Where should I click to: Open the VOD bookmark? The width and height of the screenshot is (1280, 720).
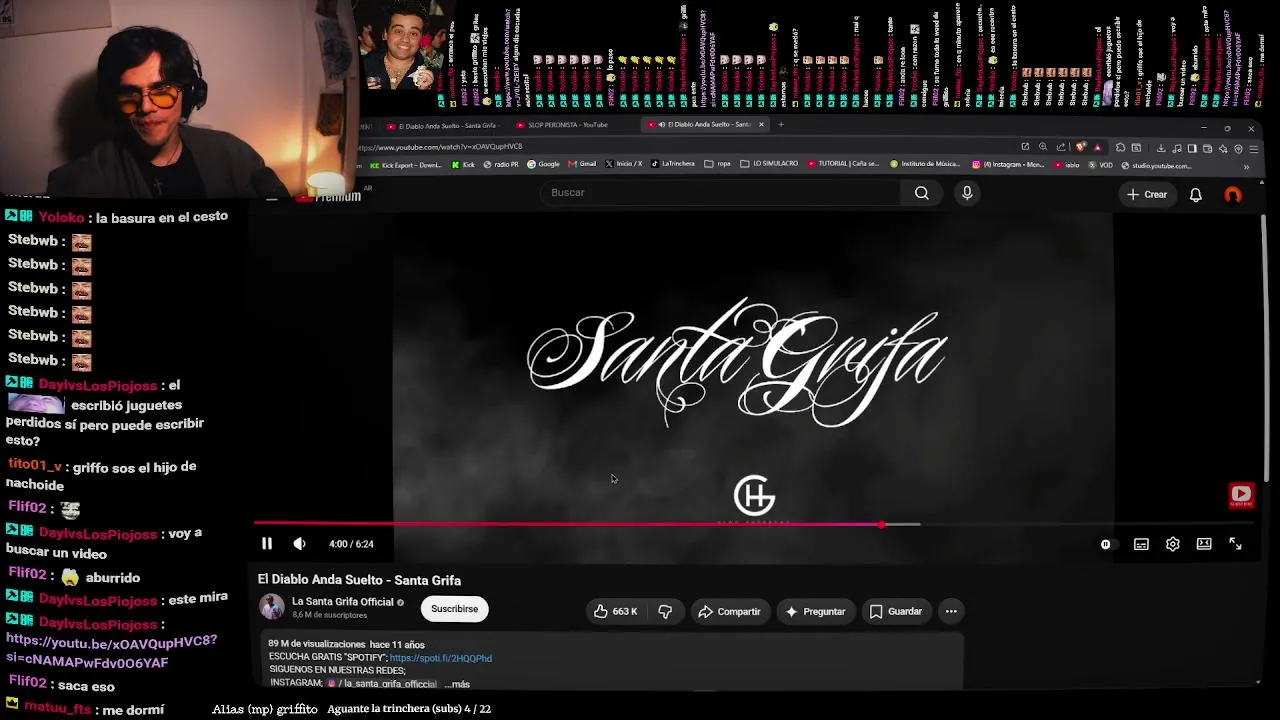click(x=1100, y=165)
